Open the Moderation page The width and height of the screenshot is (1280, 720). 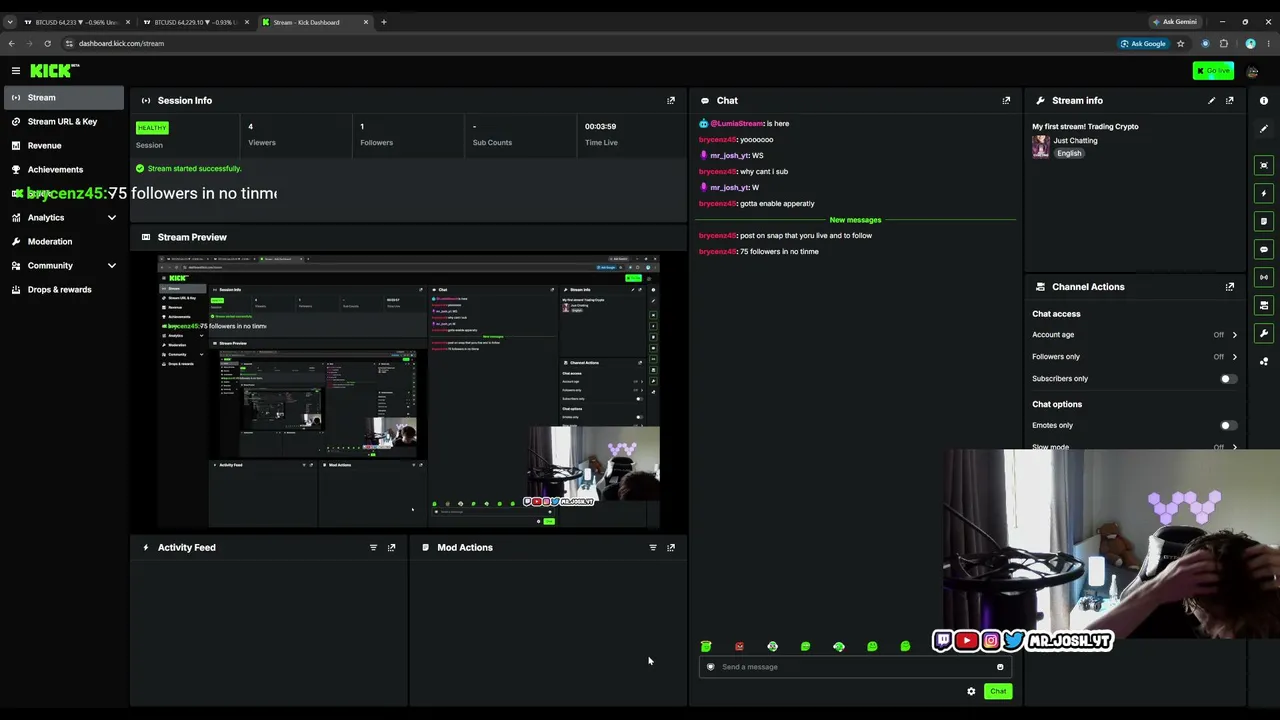click(x=63, y=241)
